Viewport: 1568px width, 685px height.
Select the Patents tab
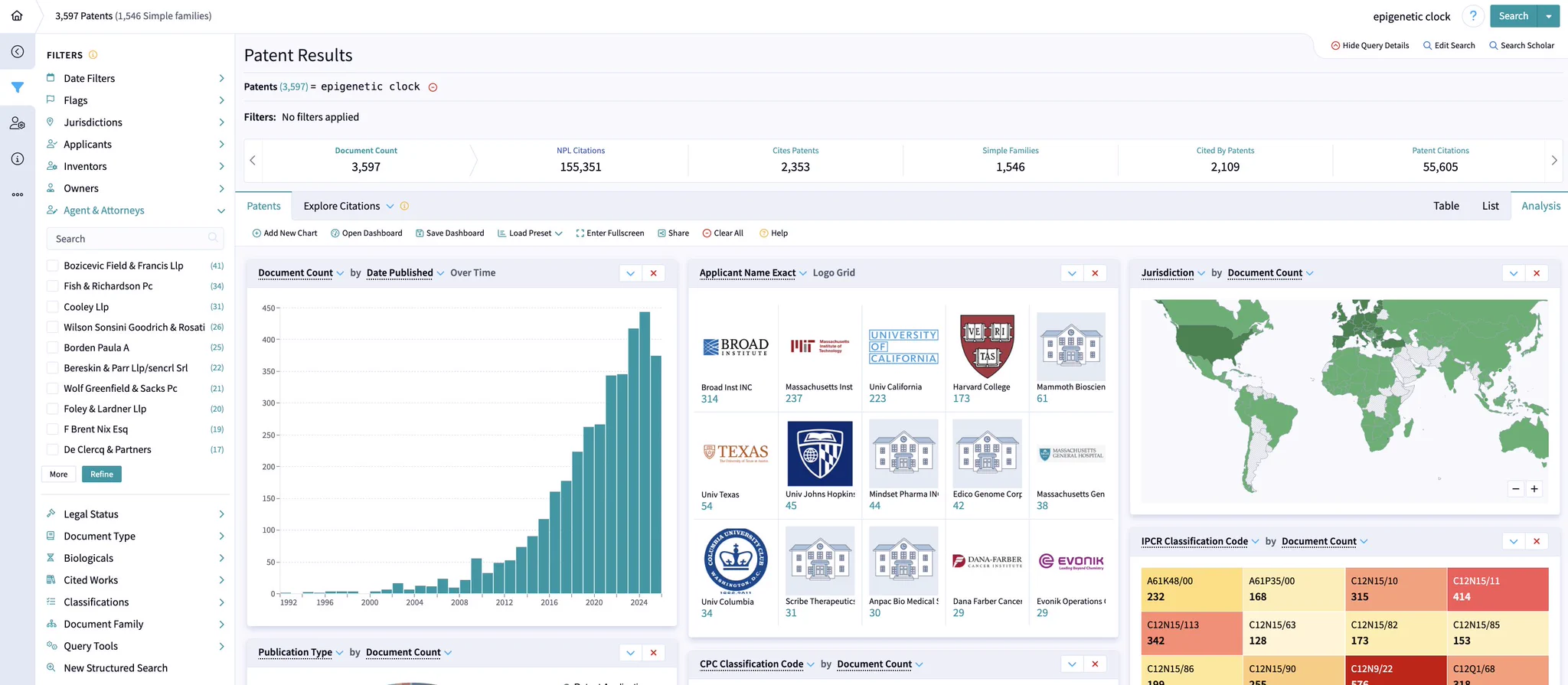(263, 206)
